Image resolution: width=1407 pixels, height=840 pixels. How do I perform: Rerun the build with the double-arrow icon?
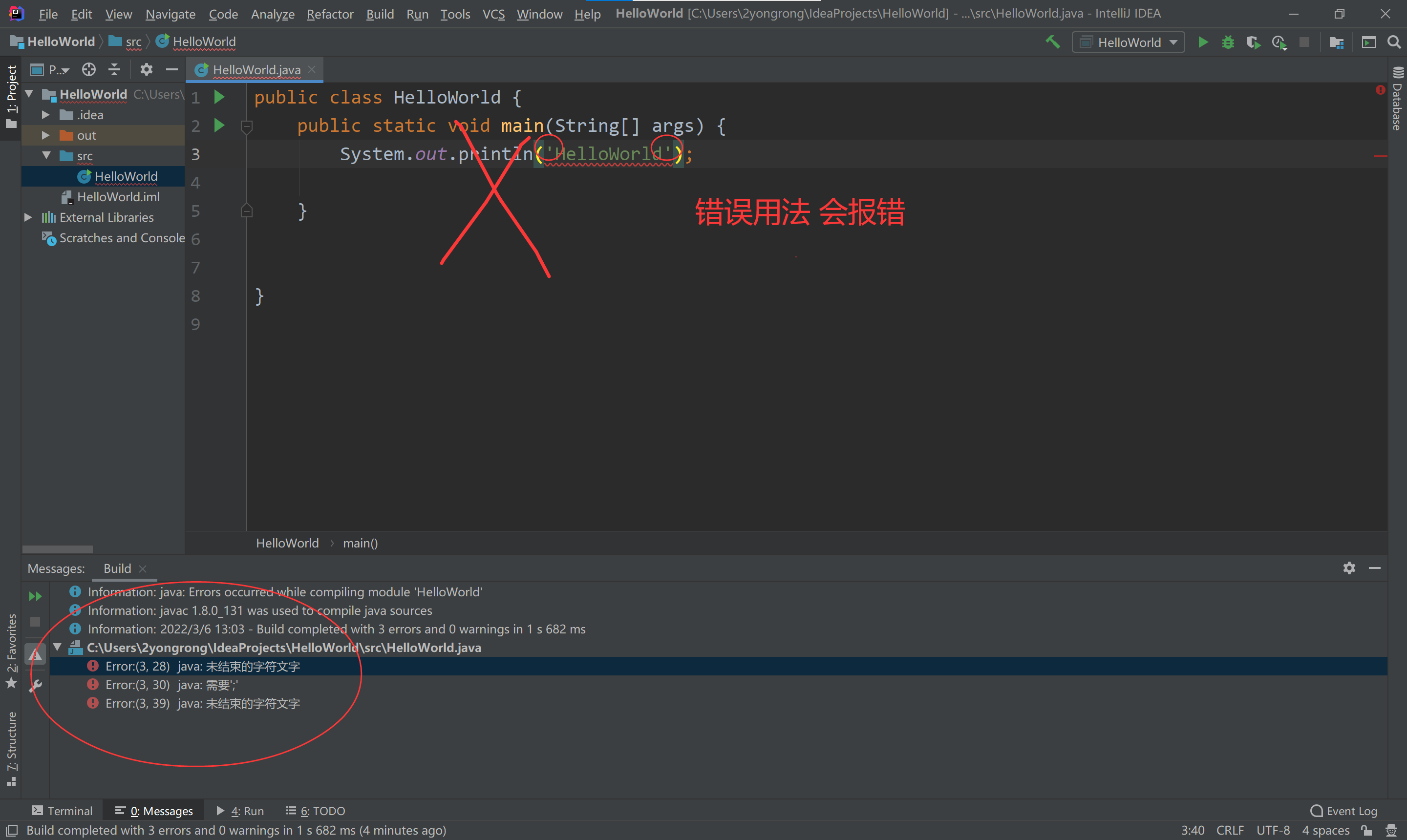pyautogui.click(x=35, y=595)
